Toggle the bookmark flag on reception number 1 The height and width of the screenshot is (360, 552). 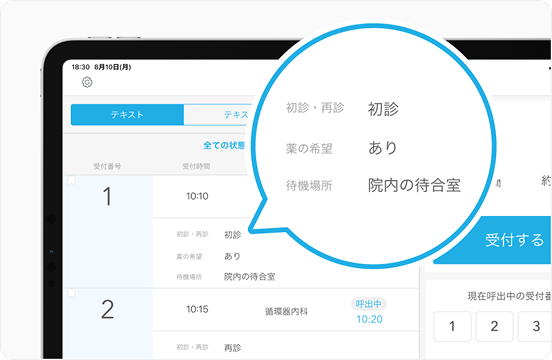pyautogui.click(x=71, y=181)
